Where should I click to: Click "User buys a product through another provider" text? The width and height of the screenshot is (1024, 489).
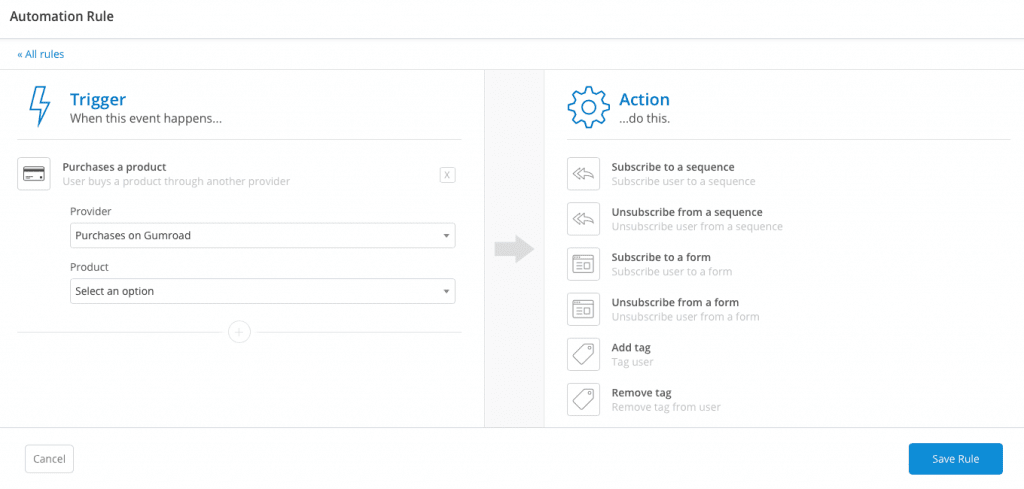click(x=176, y=181)
